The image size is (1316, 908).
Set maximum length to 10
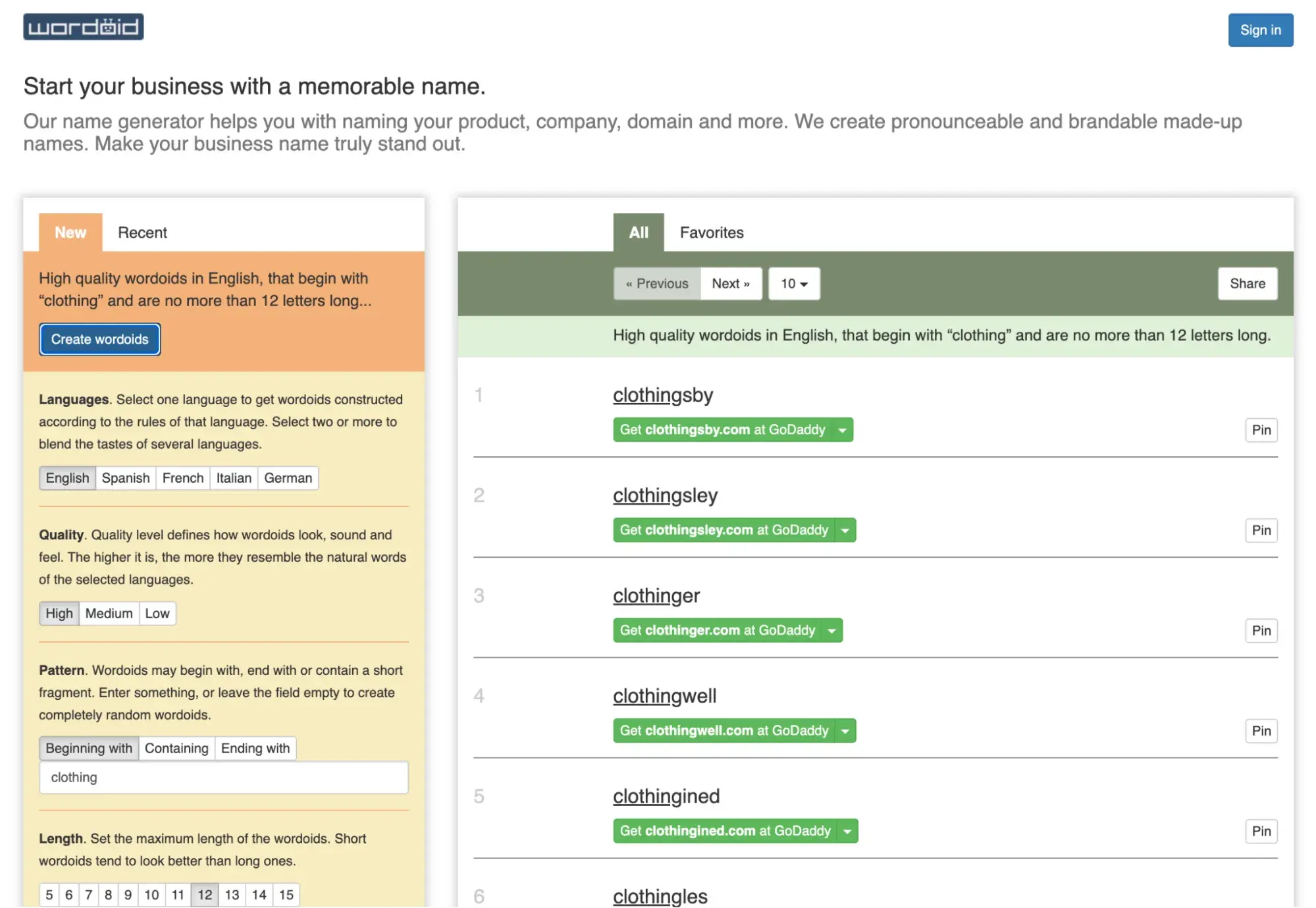tap(152, 895)
